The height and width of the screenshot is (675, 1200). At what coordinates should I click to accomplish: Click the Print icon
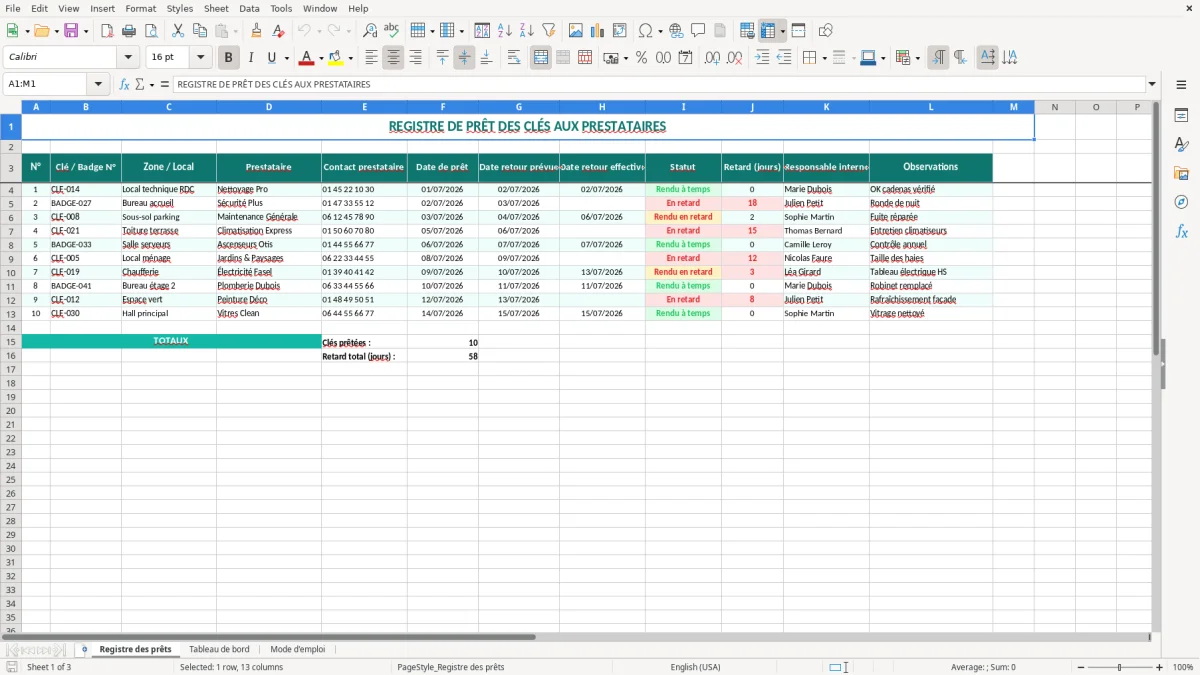point(129,31)
